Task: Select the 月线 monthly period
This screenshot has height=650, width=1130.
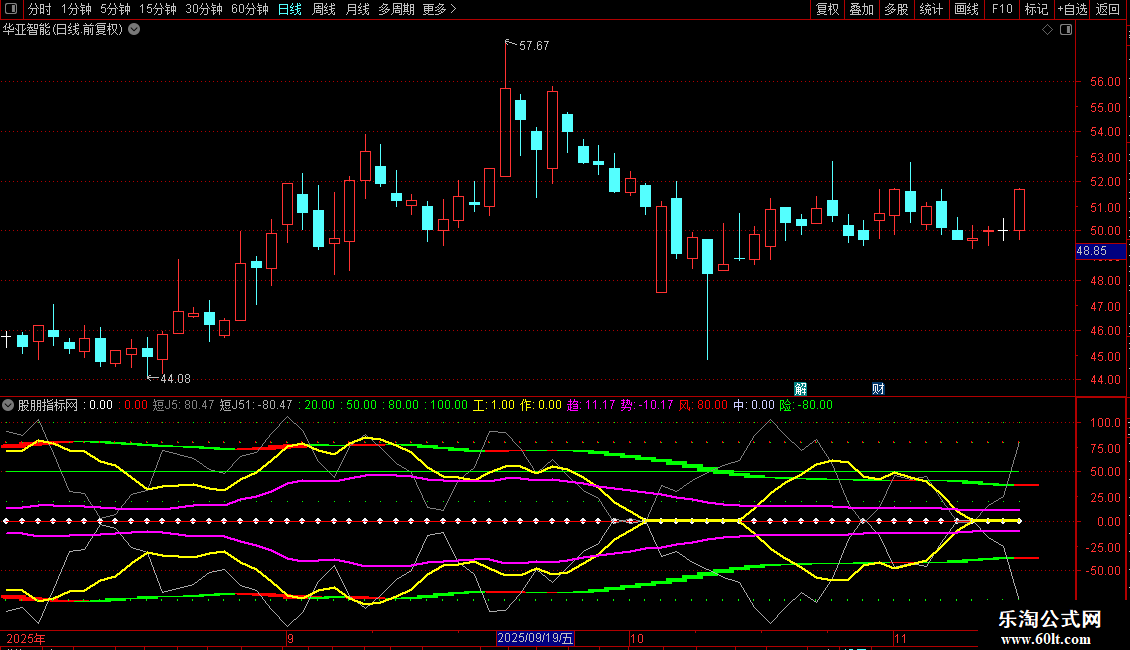Action: click(x=357, y=9)
